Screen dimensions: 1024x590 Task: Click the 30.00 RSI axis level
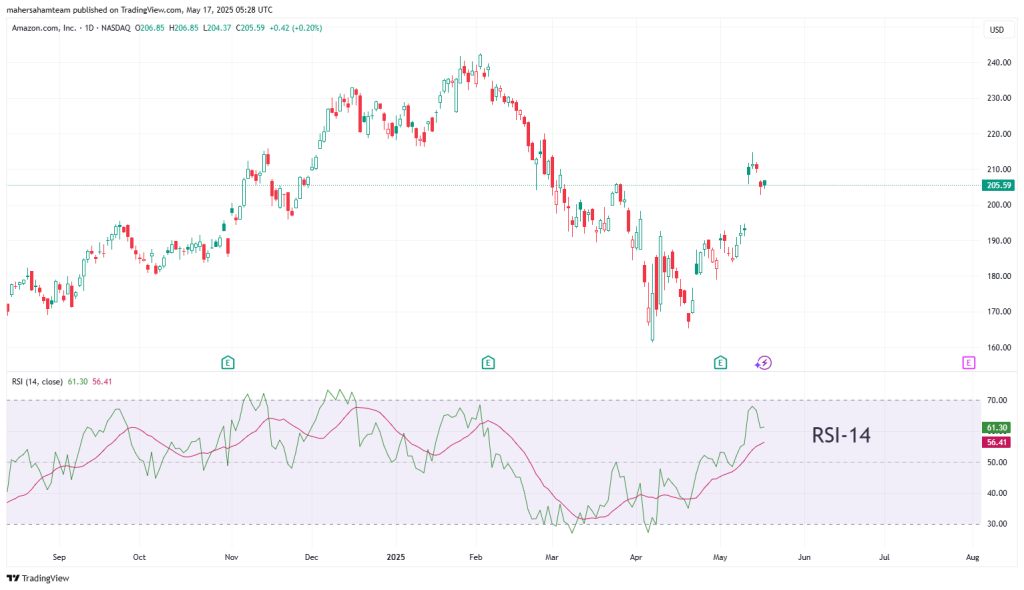[996, 524]
